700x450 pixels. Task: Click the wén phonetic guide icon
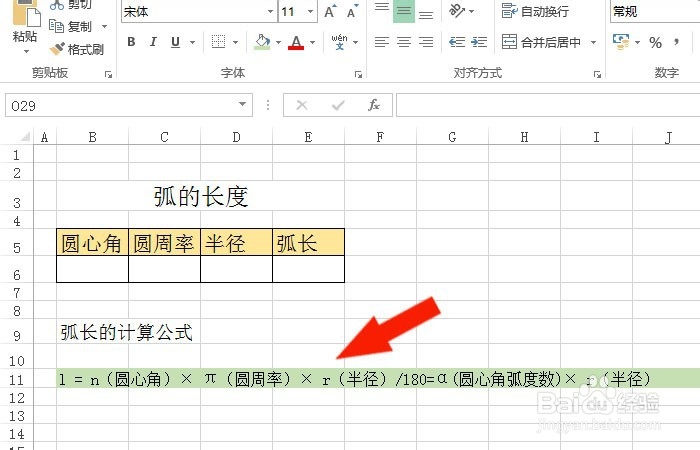339,42
